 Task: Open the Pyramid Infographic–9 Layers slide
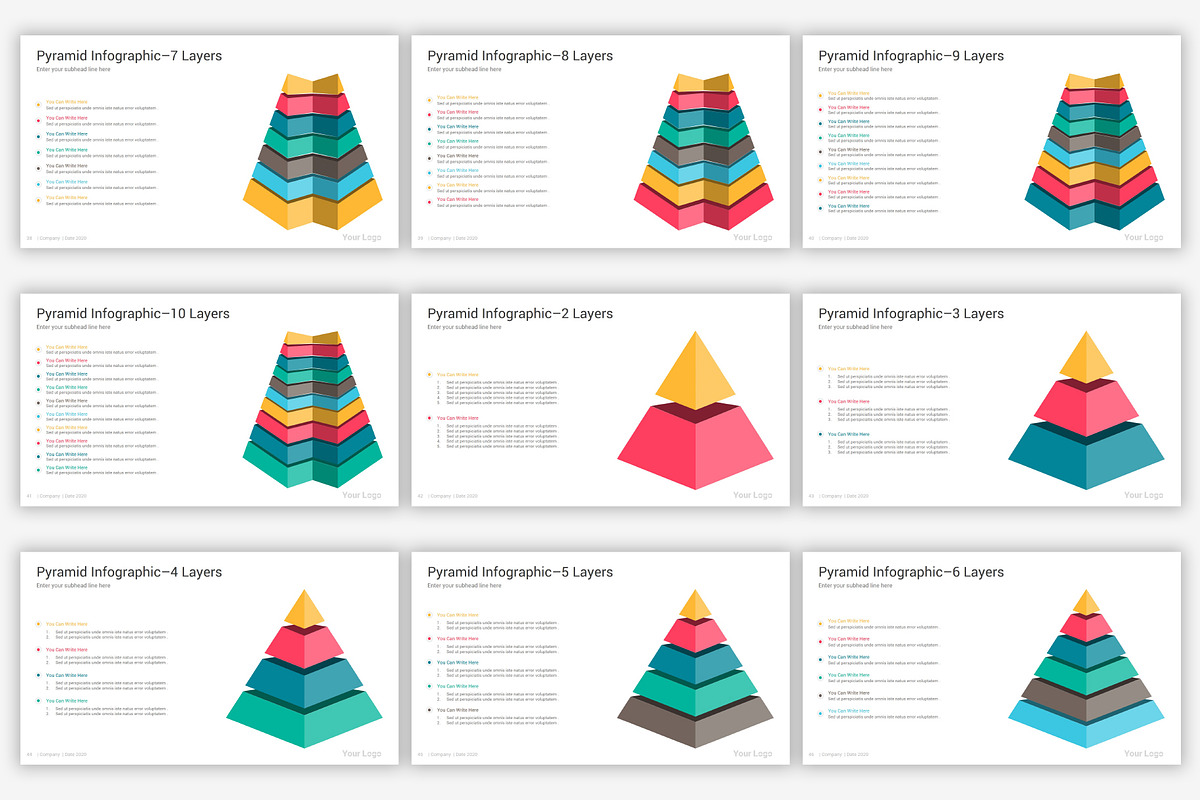pos(991,141)
